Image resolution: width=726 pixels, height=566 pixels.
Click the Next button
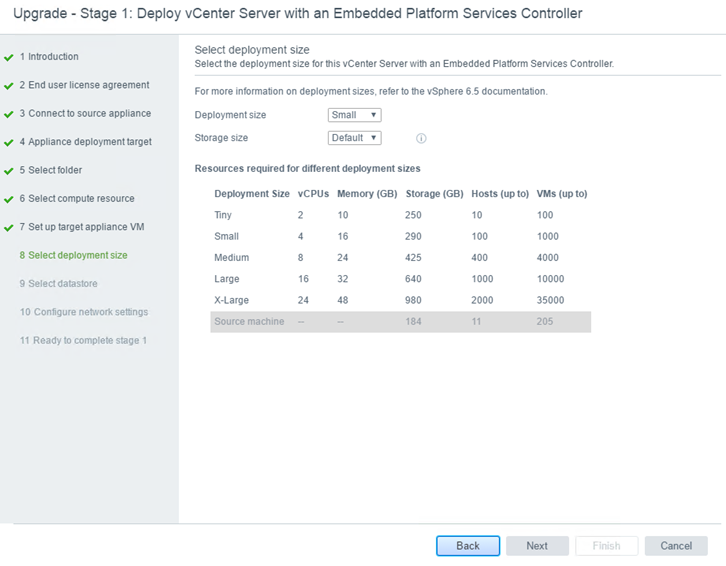click(x=537, y=546)
